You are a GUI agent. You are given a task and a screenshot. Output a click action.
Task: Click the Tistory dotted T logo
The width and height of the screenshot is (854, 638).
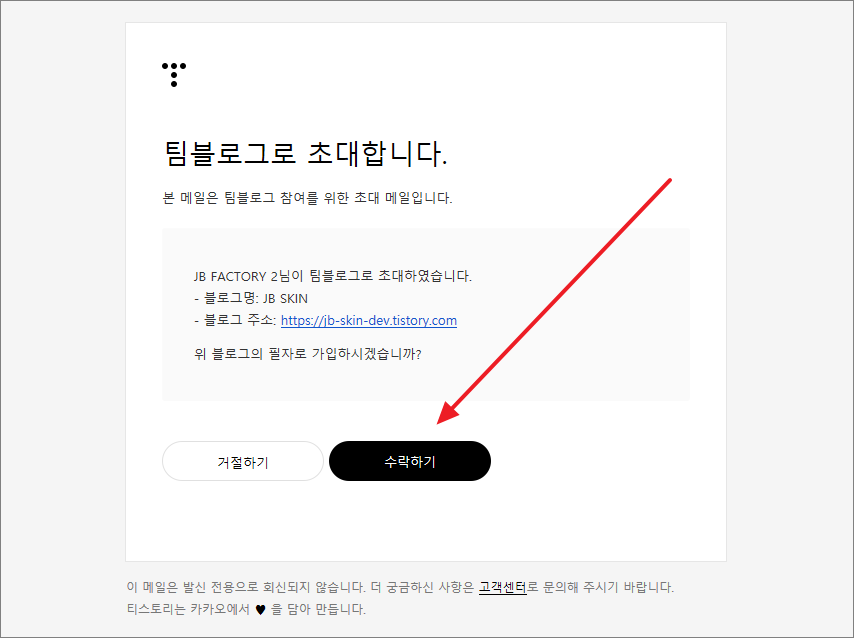pyautogui.click(x=174, y=75)
